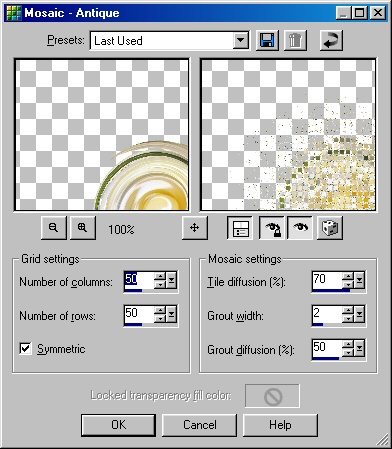Toggle the show/hide previews icon
This screenshot has width=392, height=449.
[x=240, y=228]
